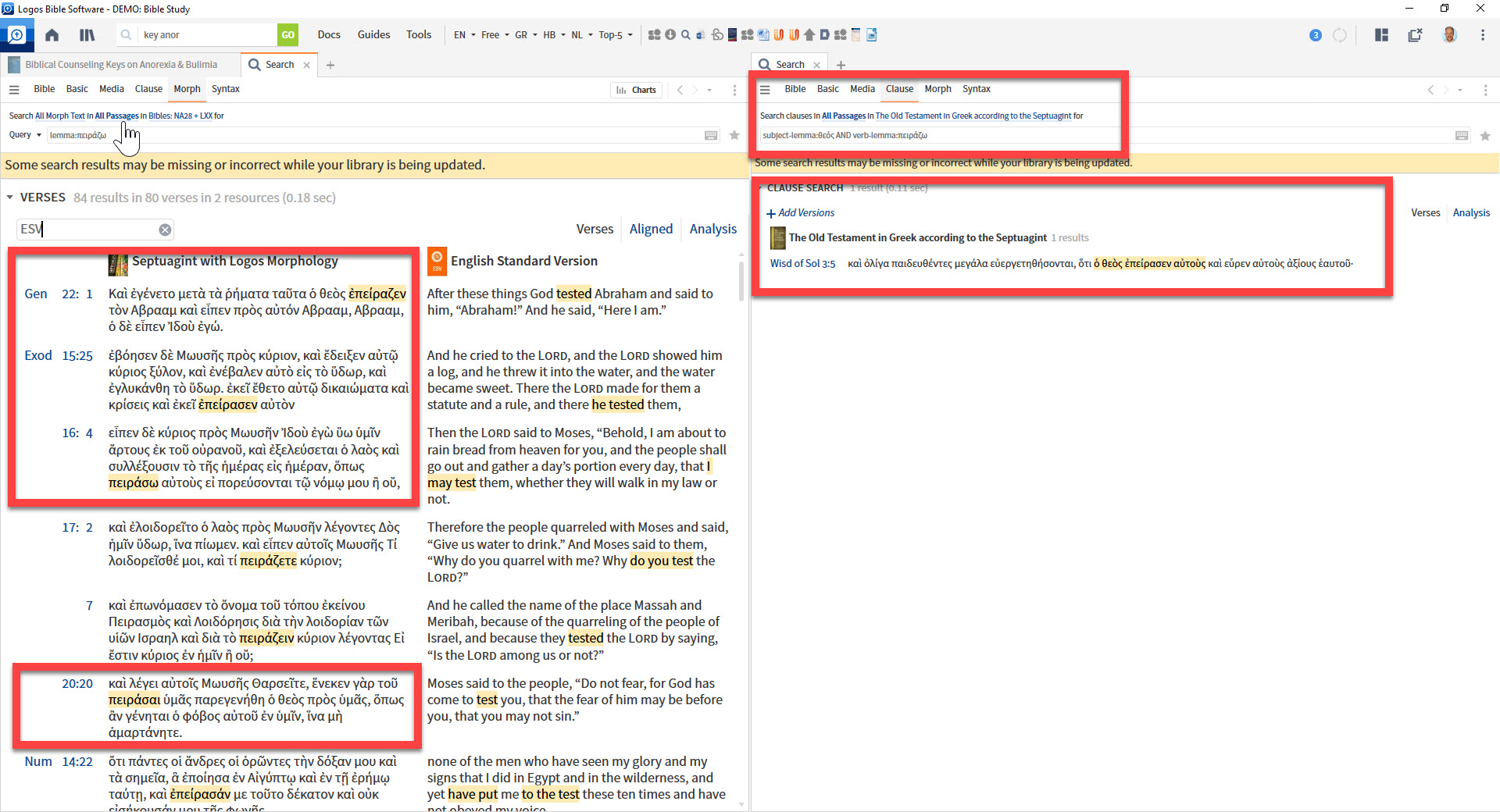
Task: Close the right panel Search tab
Action: [817, 65]
